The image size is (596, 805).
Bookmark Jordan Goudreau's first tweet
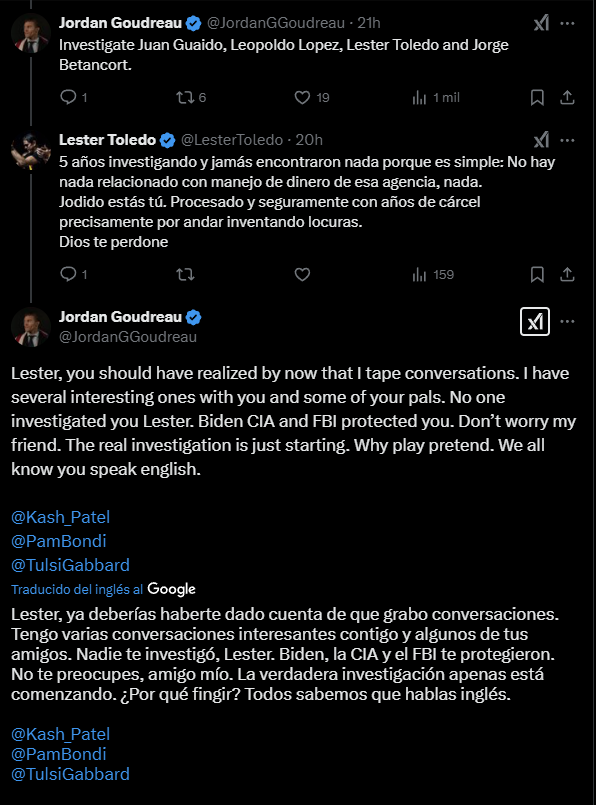(537, 97)
